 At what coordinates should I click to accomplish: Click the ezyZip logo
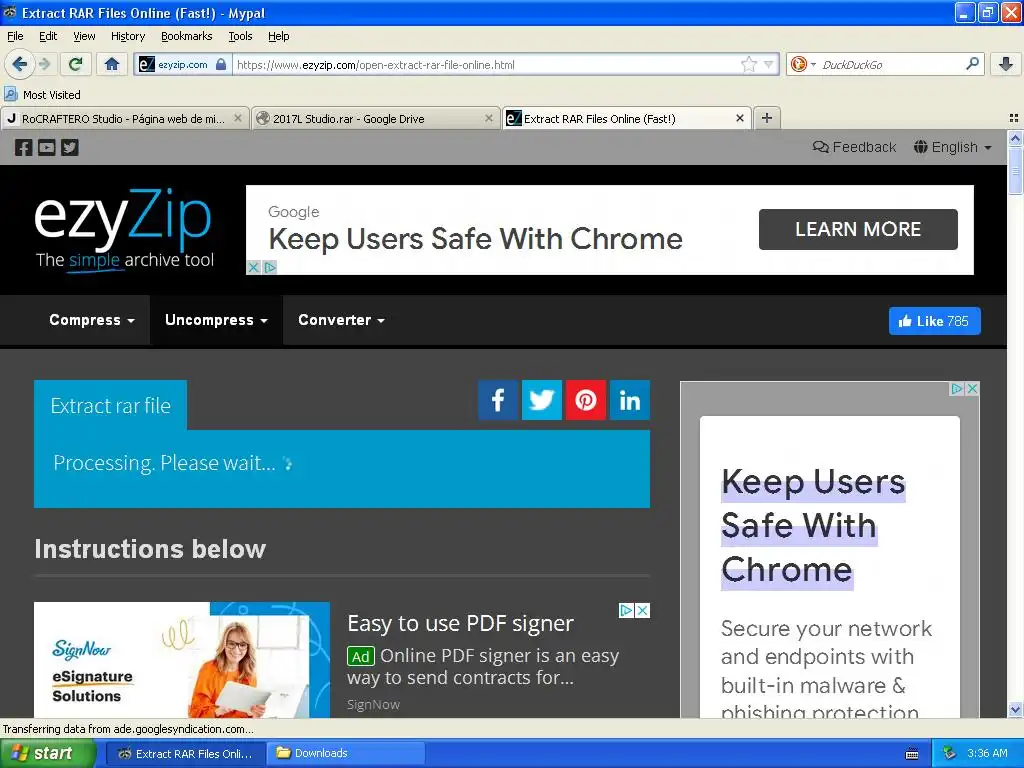pyautogui.click(x=124, y=229)
